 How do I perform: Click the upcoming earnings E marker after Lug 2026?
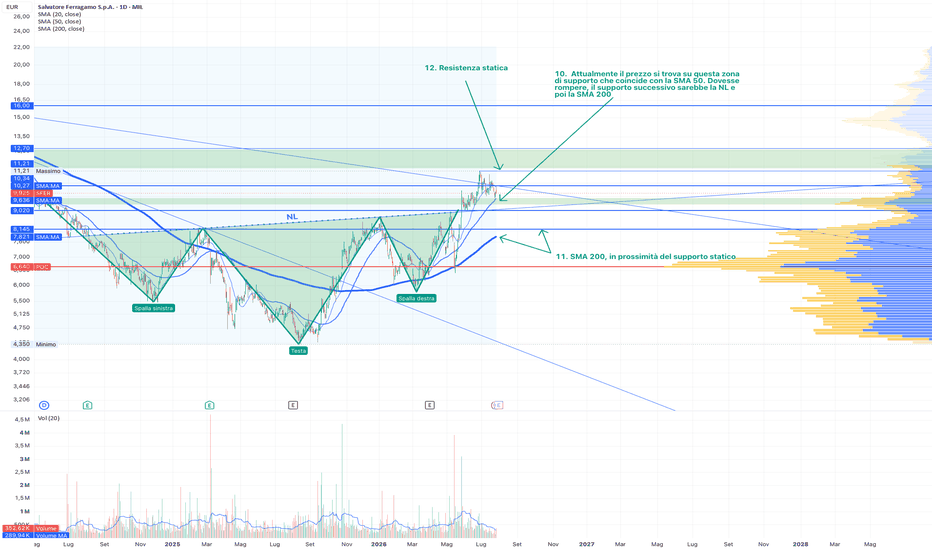point(498,406)
